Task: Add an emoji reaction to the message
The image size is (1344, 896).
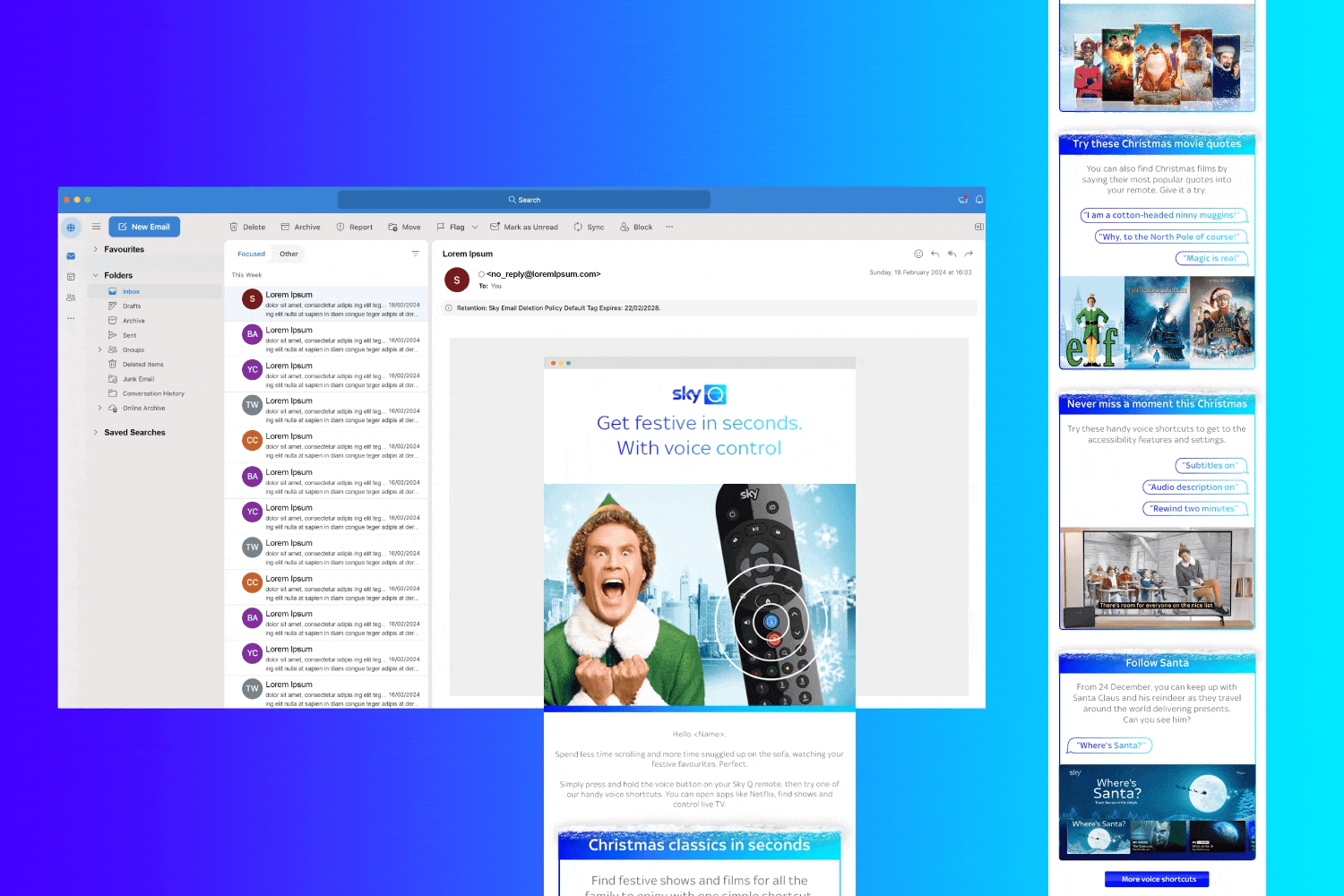Action: click(918, 254)
